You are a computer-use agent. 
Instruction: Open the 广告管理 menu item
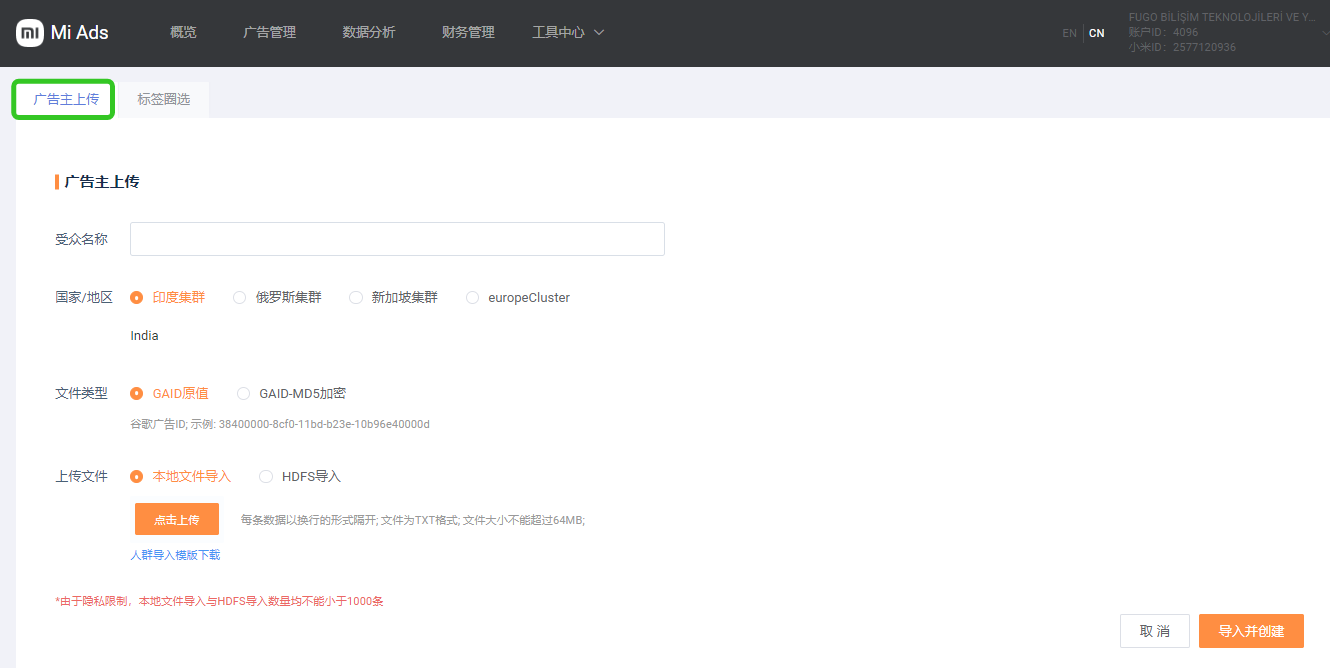click(x=269, y=33)
